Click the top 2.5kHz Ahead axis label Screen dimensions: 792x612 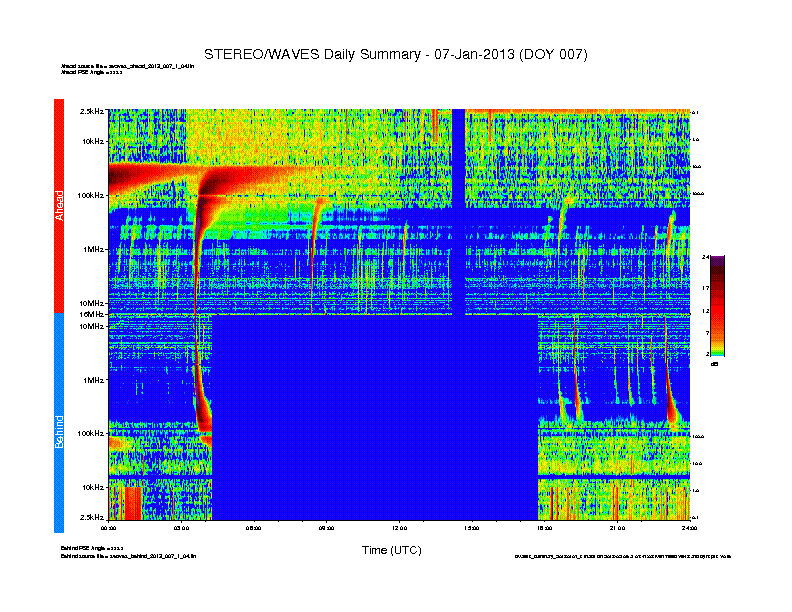point(92,111)
